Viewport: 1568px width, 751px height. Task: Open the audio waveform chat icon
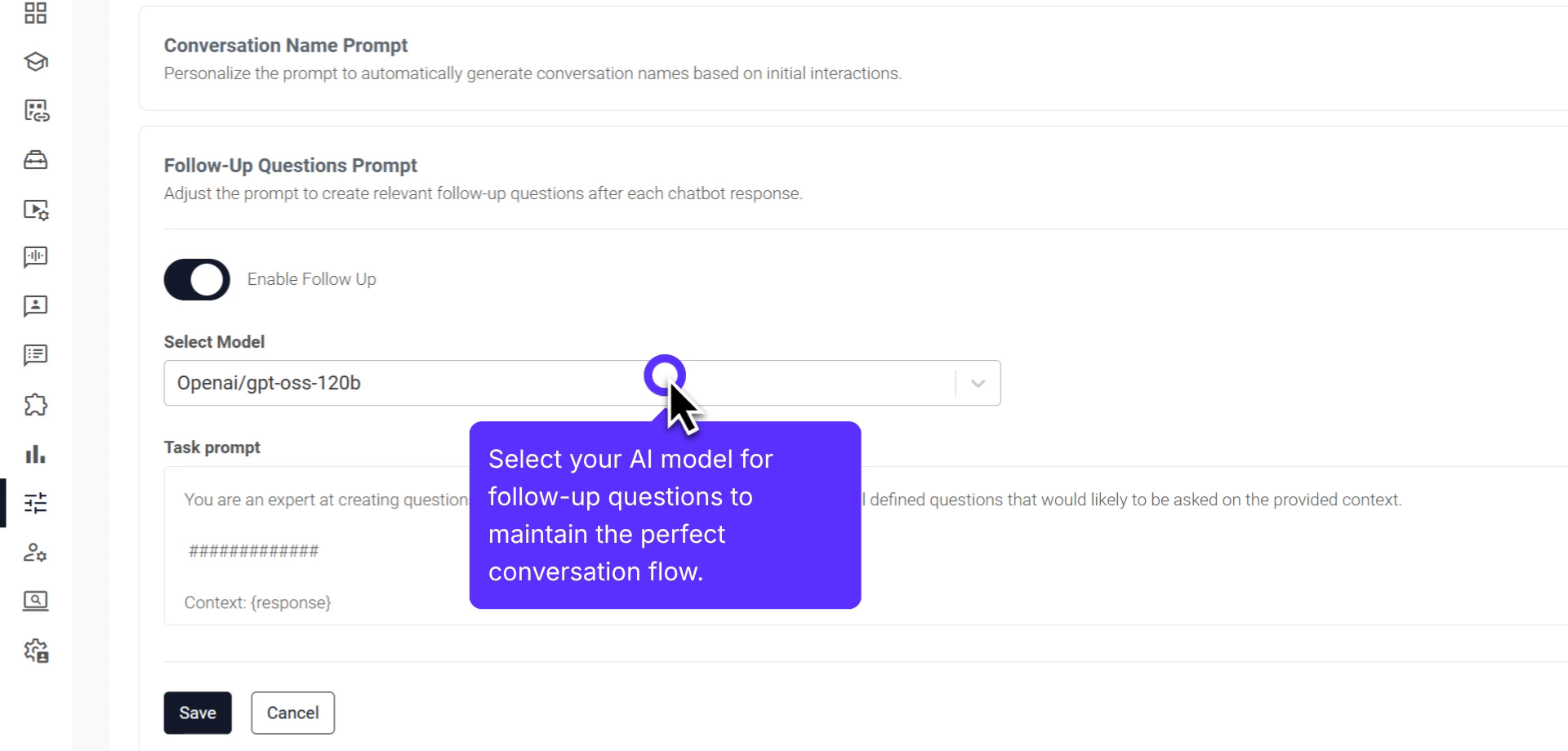pos(35,258)
